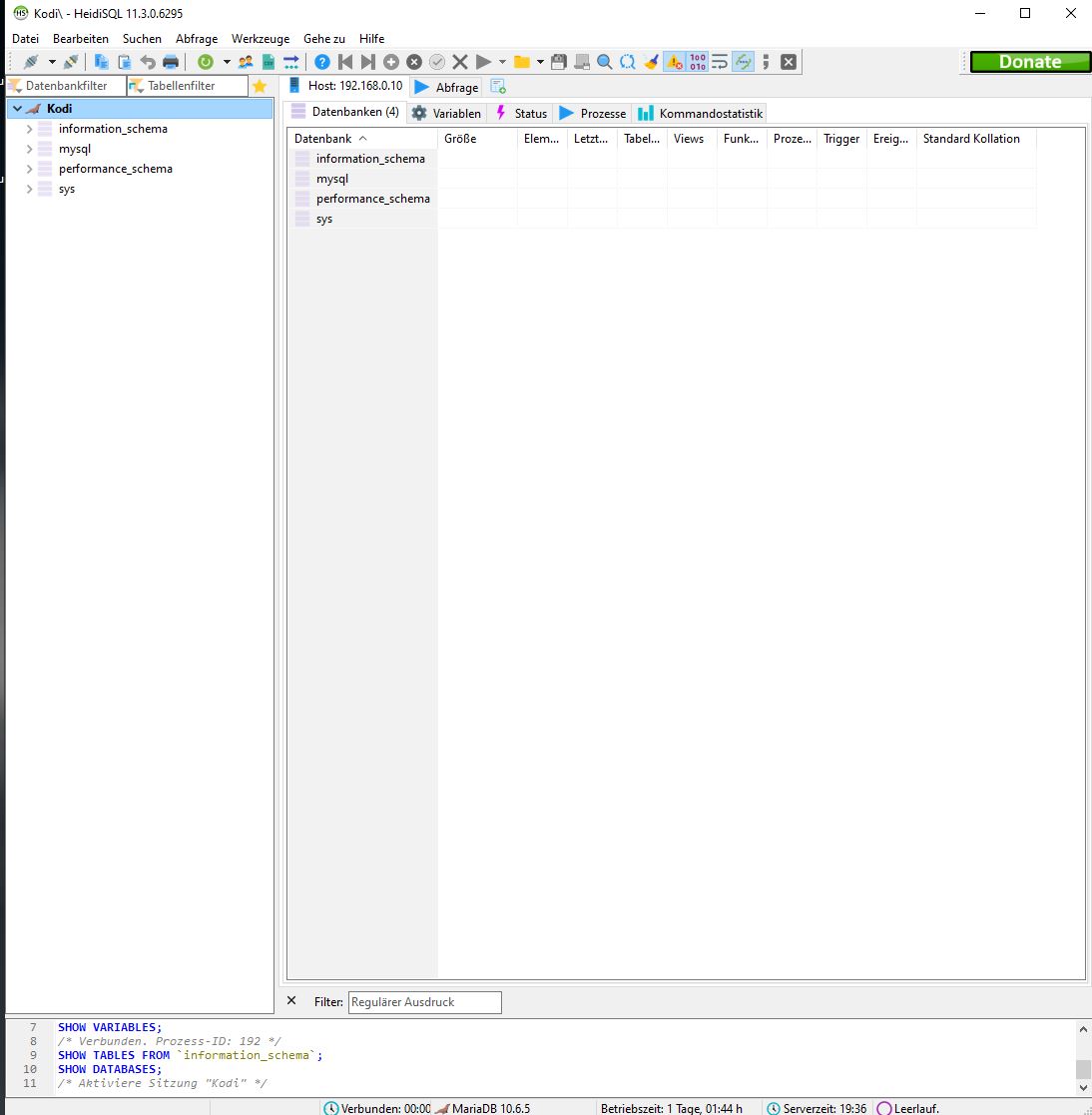Click the delete row circle-x icon

(414, 62)
